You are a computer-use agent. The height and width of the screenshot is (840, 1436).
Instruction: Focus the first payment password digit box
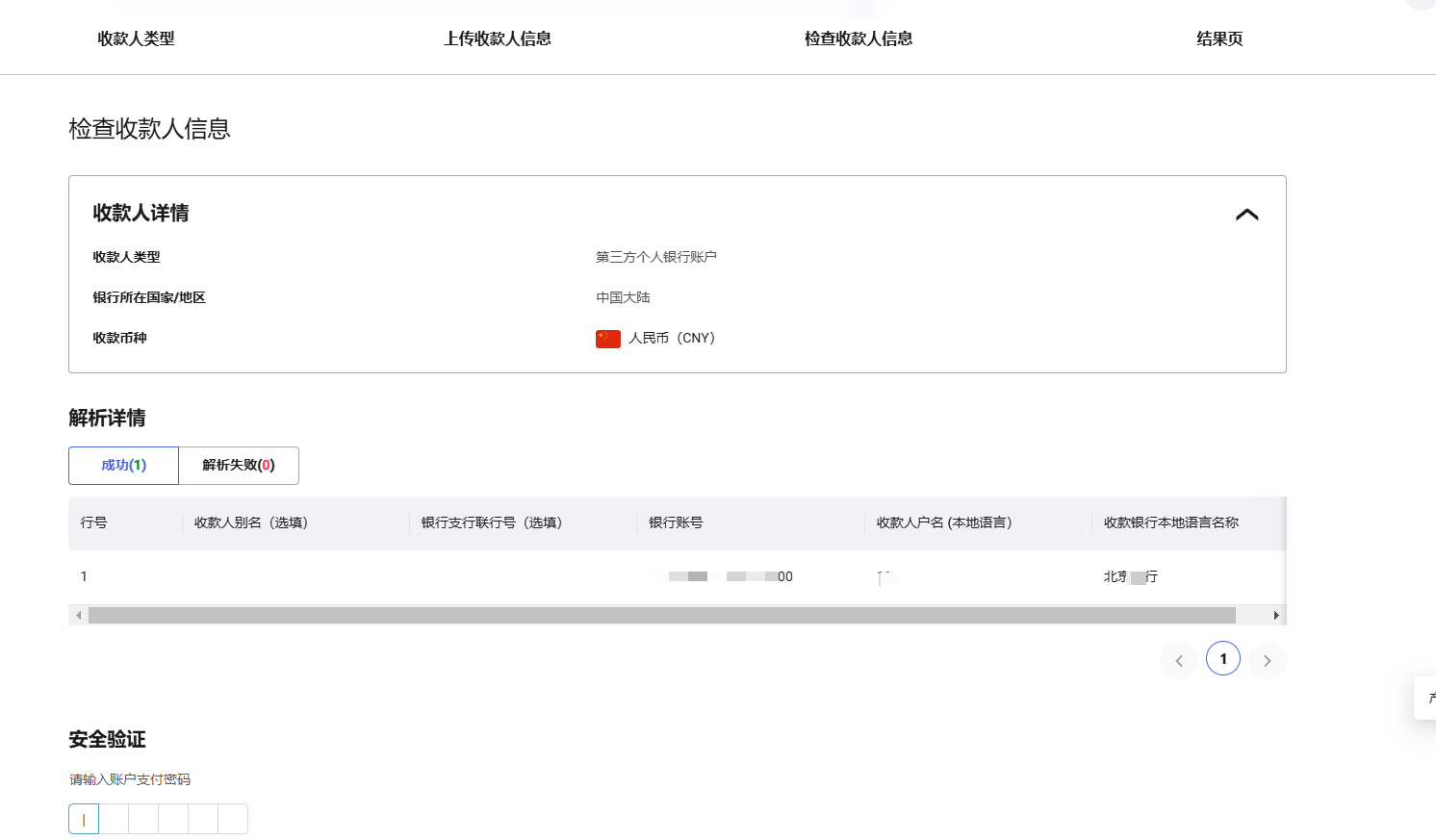[x=84, y=819]
